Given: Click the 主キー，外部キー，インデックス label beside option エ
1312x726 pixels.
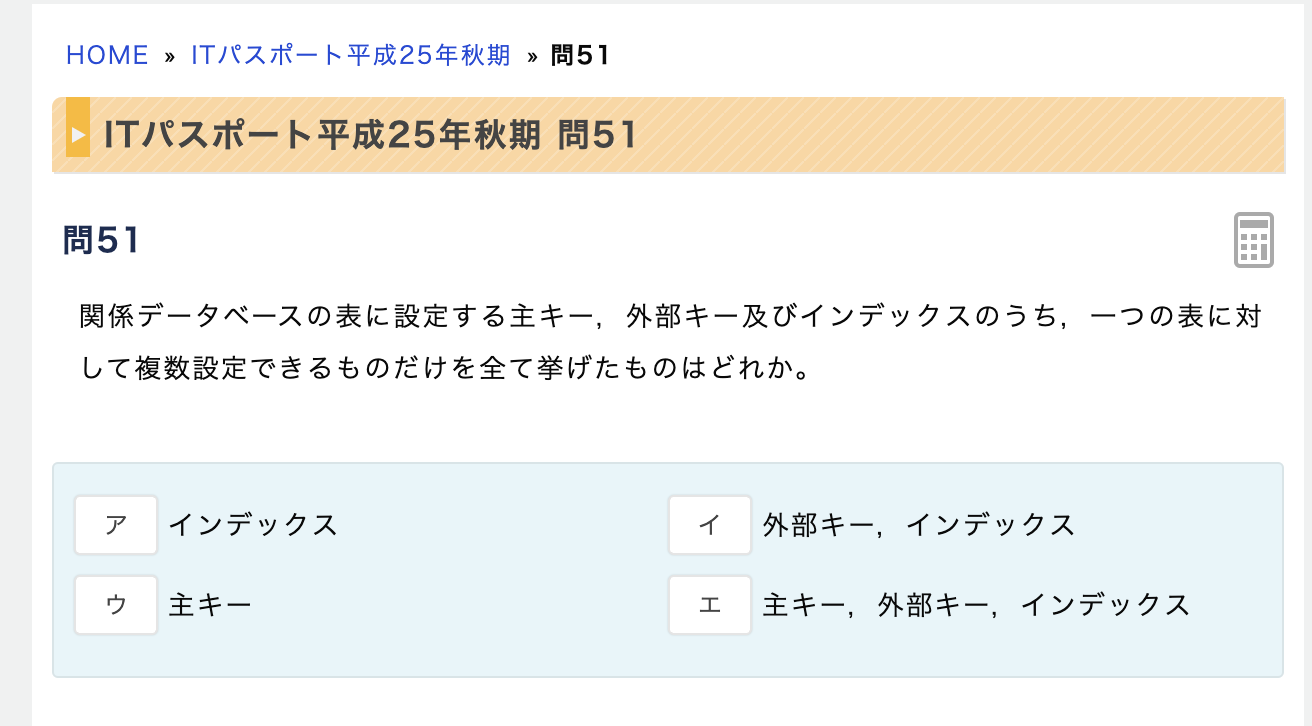Looking at the screenshot, I should (x=976, y=605).
